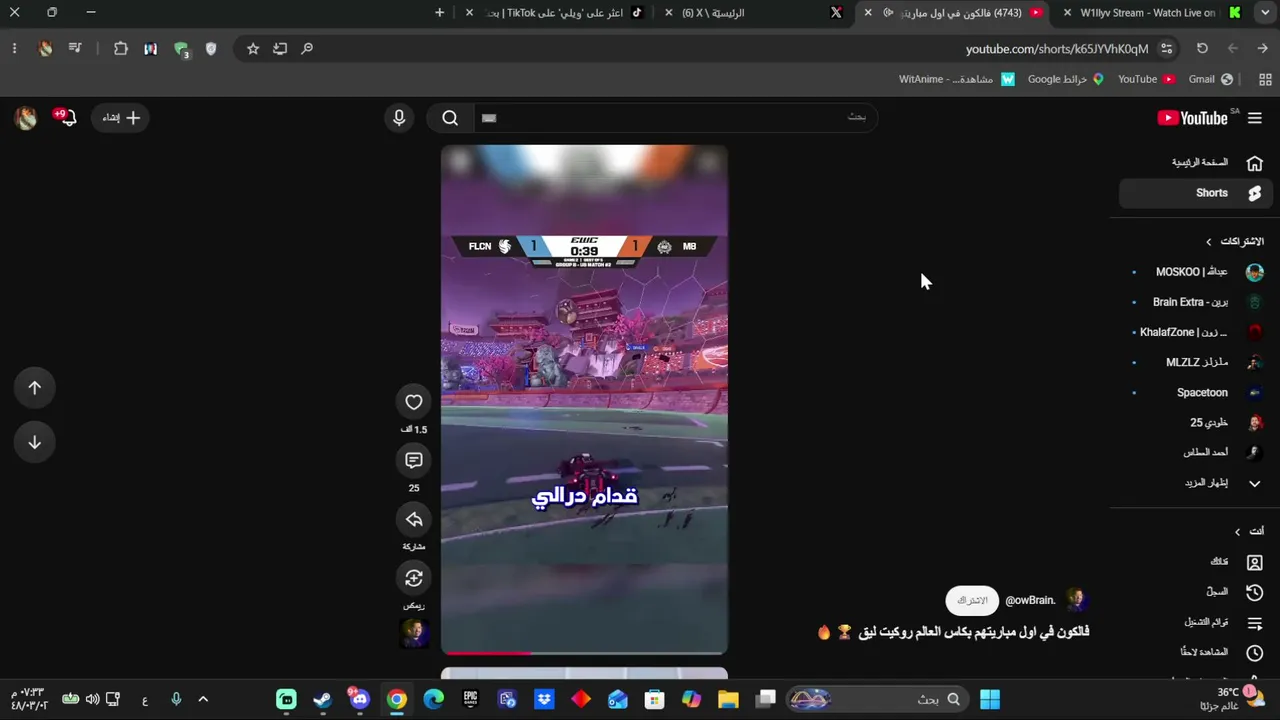Like the Short with the heart button
The height and width of the screenshot is (720, 1280).
click(x=414, y=402)
